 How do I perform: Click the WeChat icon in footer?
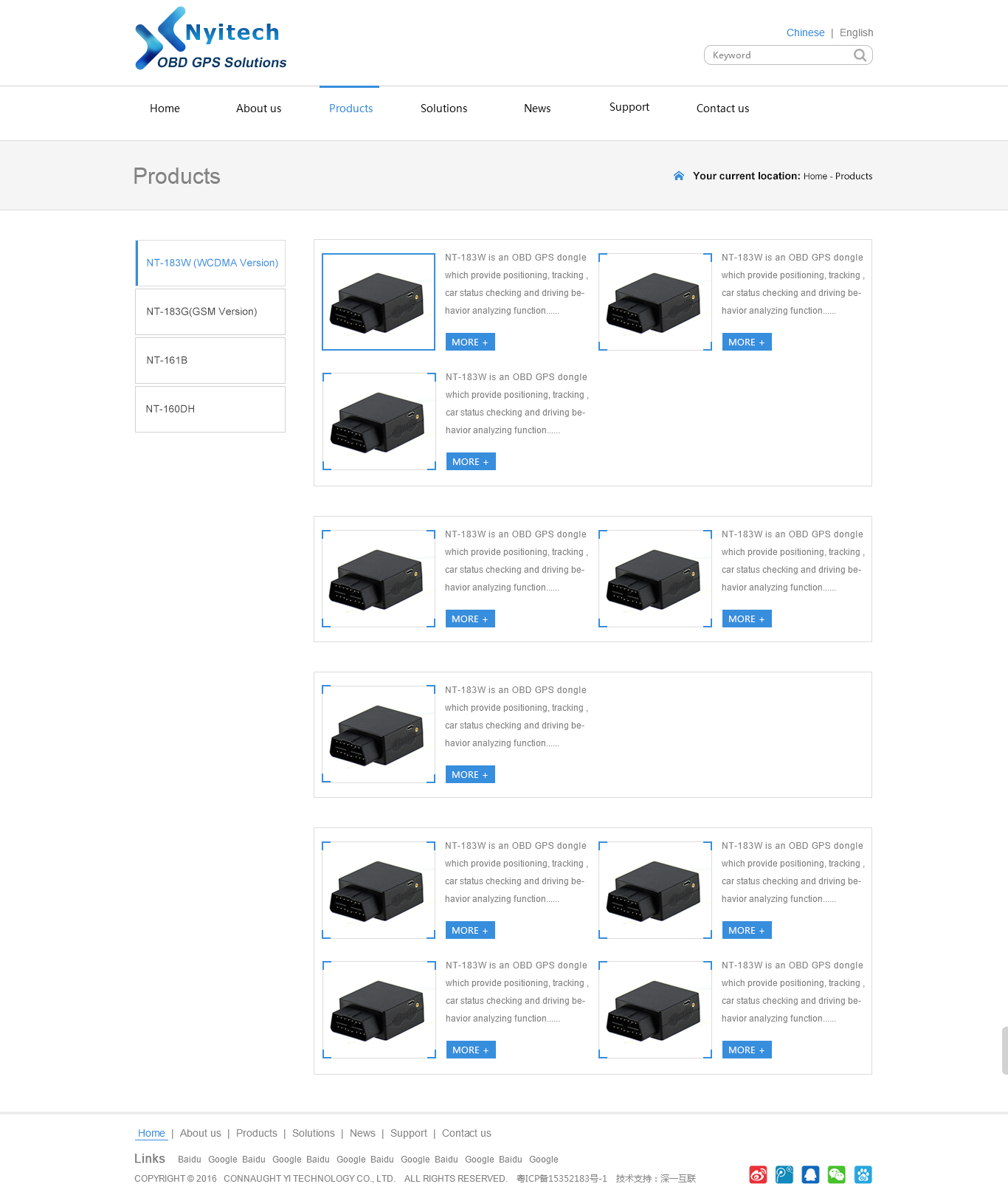click(x=836, y=1174)
